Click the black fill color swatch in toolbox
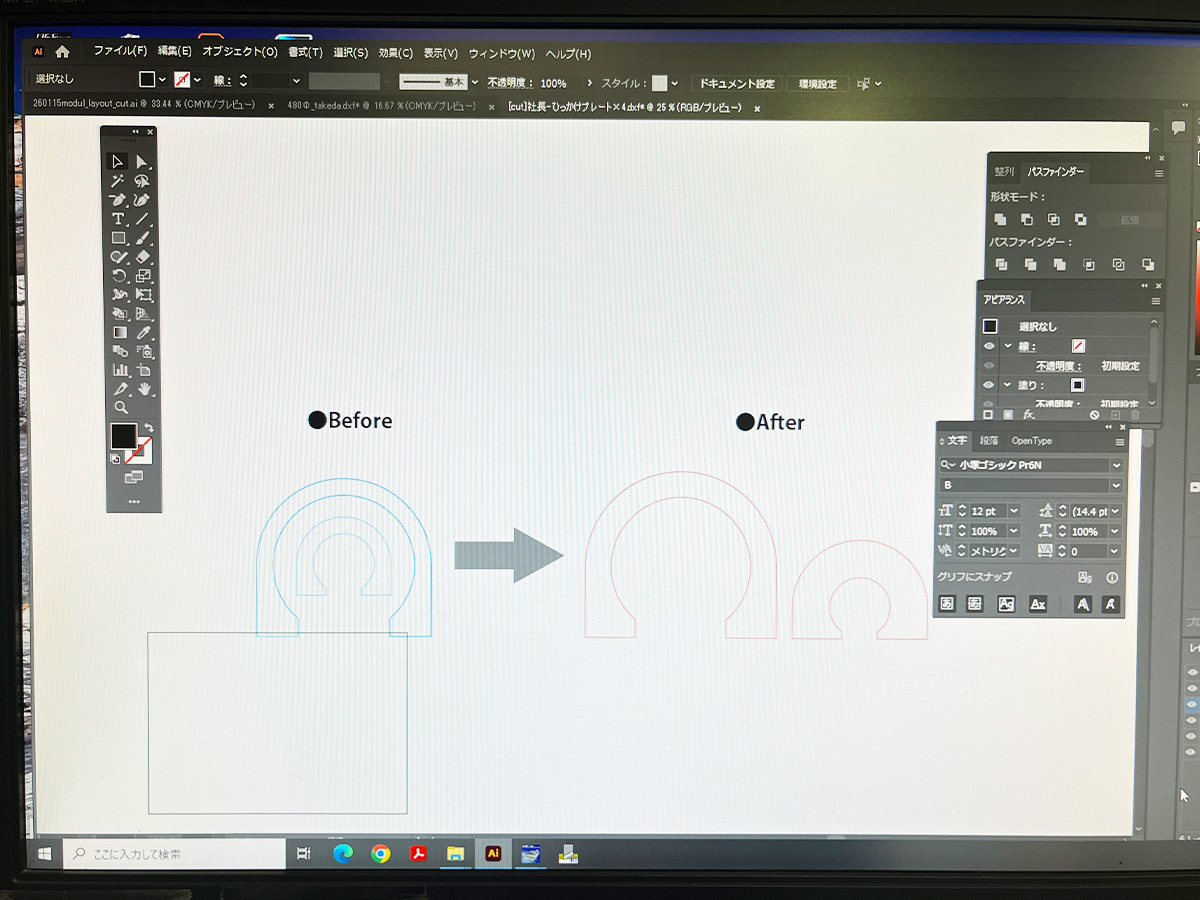The width and height of the screenshot is (1200, 900). (123, 436)
